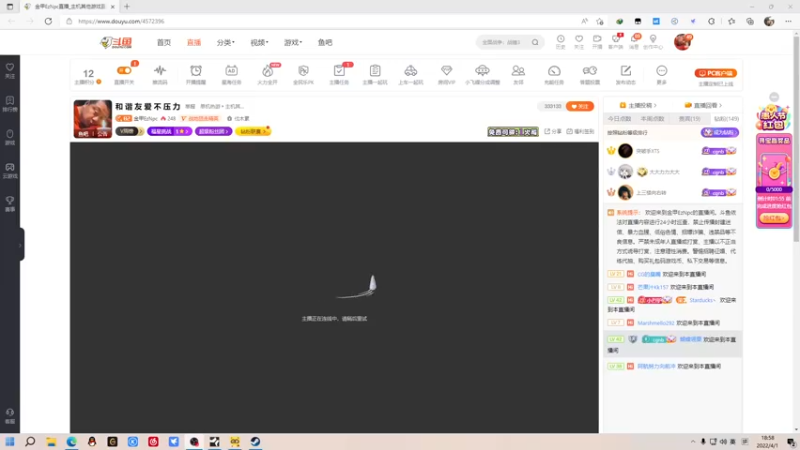
Task: Open the chat bubbles settings icon in toolbar
Action: tap(590, 70)
